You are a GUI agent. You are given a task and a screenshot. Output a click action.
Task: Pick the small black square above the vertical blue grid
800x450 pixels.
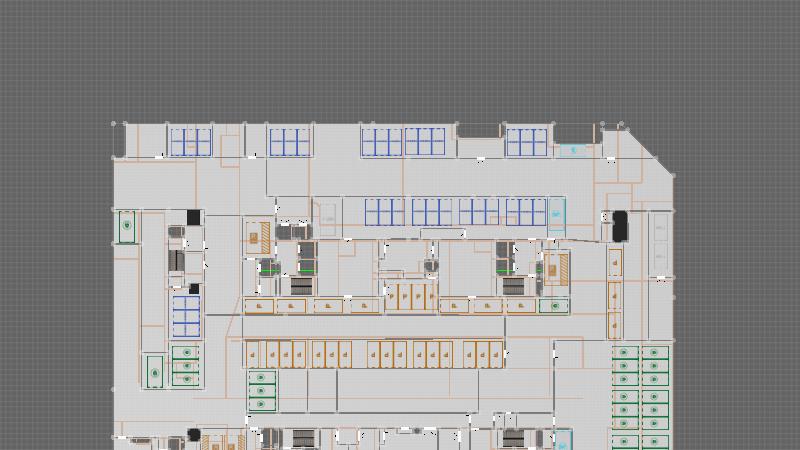pos(194,289)
